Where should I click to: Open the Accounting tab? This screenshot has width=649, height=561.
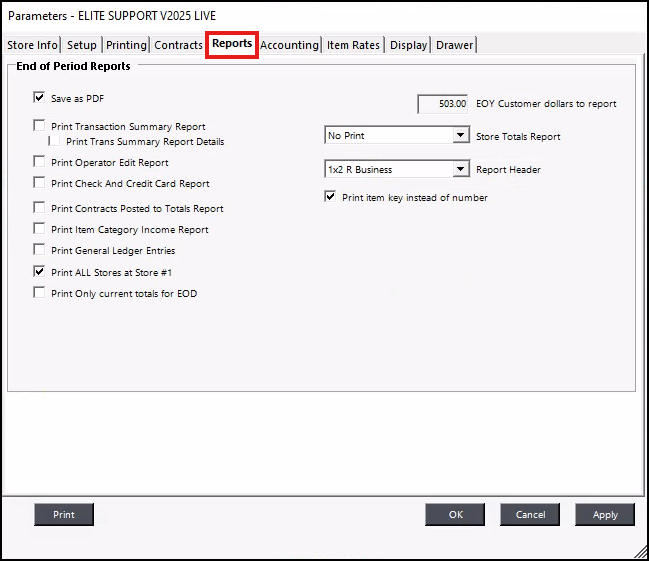pos(289,45)
